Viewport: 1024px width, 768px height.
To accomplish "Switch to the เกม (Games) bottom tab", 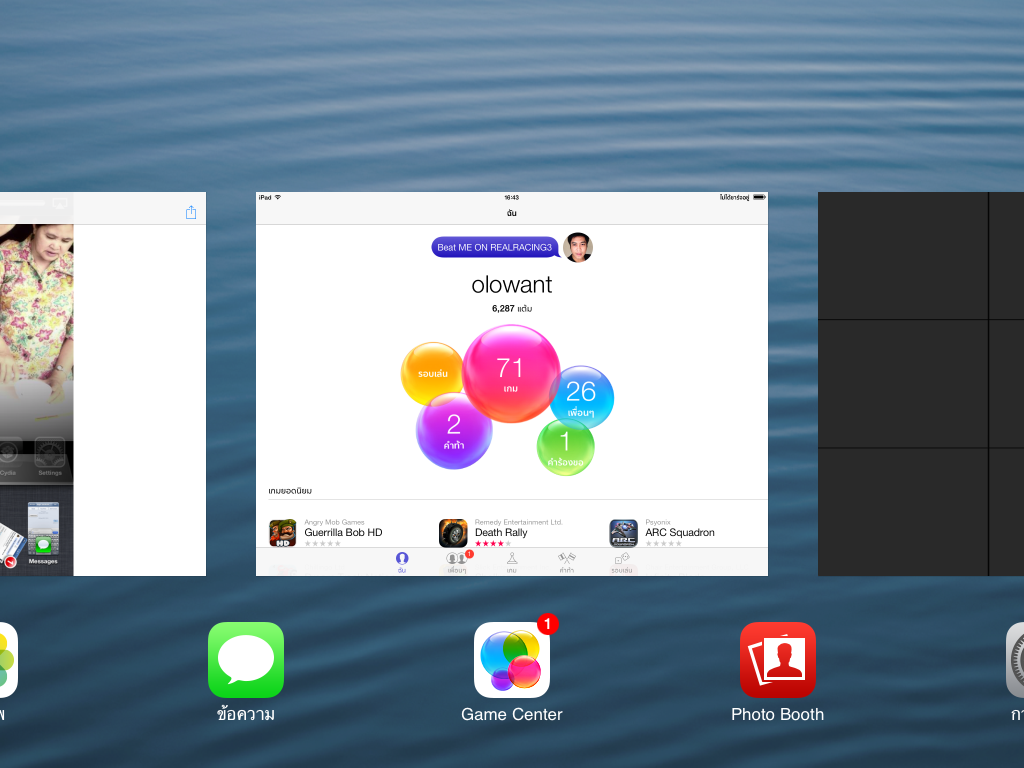I will [x=512, y=562].
